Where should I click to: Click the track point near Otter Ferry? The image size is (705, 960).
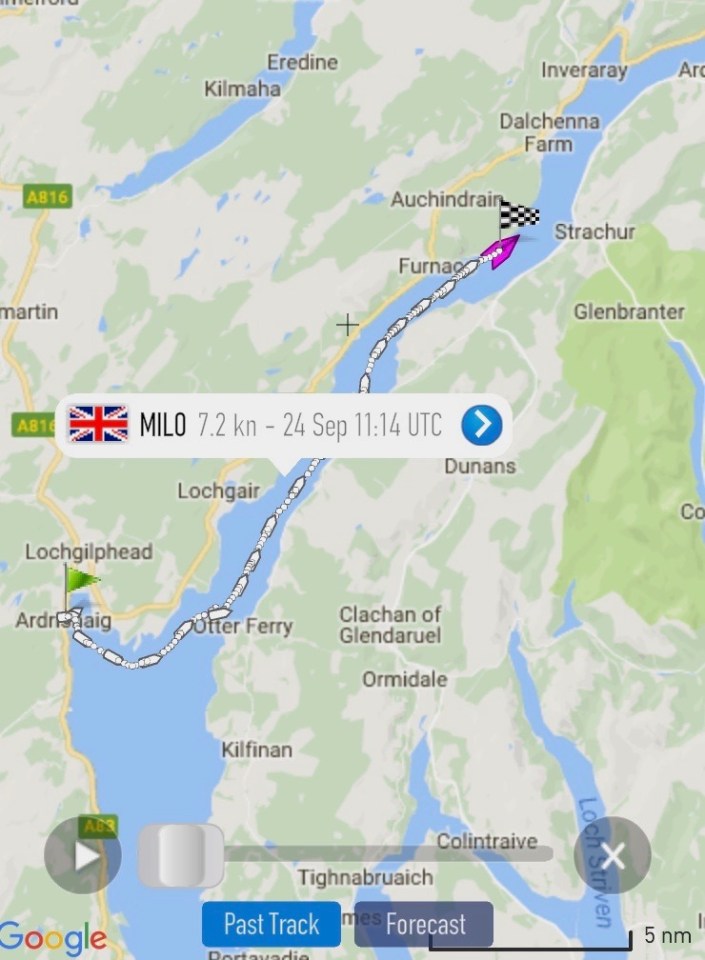pos(219,612)
